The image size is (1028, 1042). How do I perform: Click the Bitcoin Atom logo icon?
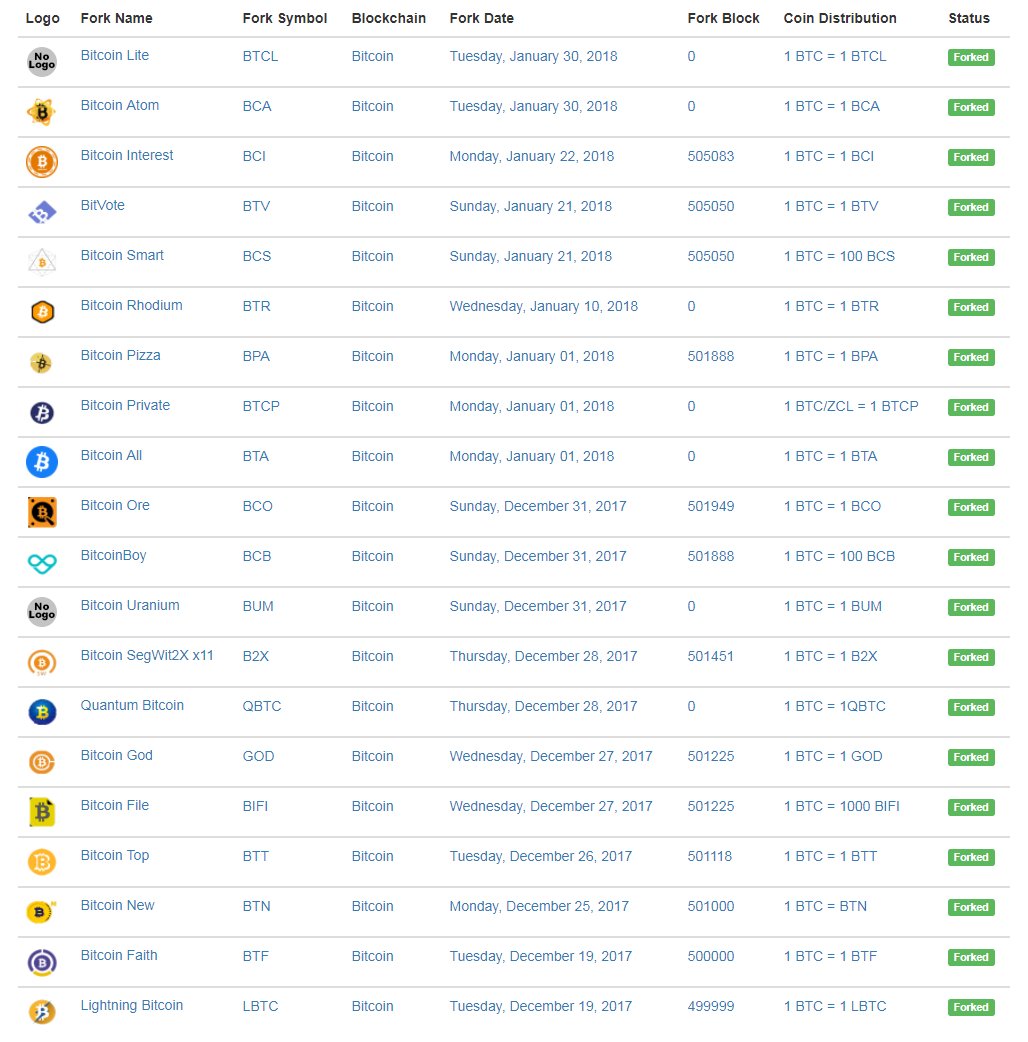[42, 112]
